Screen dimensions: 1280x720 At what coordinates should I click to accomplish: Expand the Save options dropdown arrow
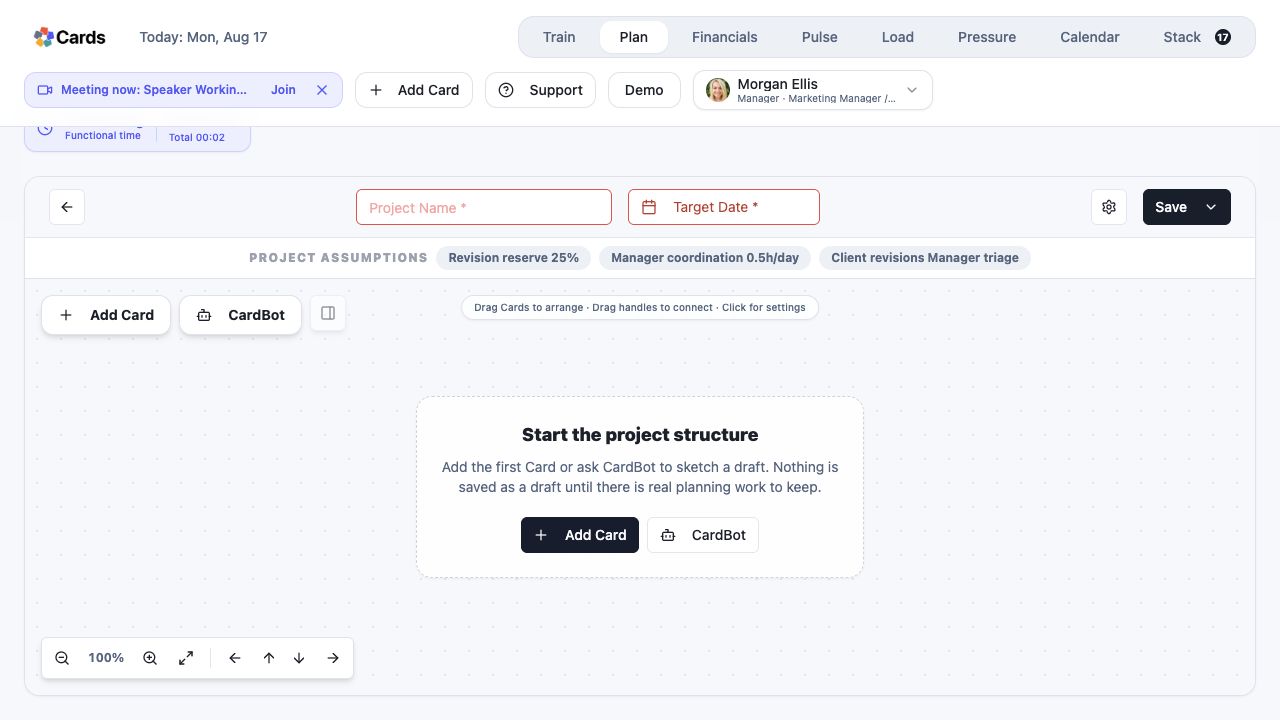[x=1211, y=207]
